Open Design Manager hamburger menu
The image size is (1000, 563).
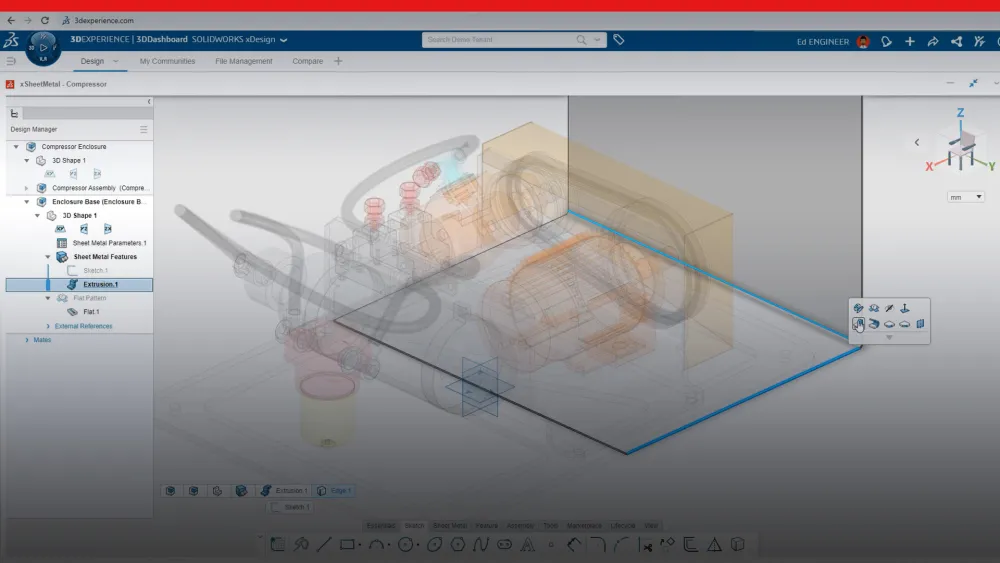143,129
